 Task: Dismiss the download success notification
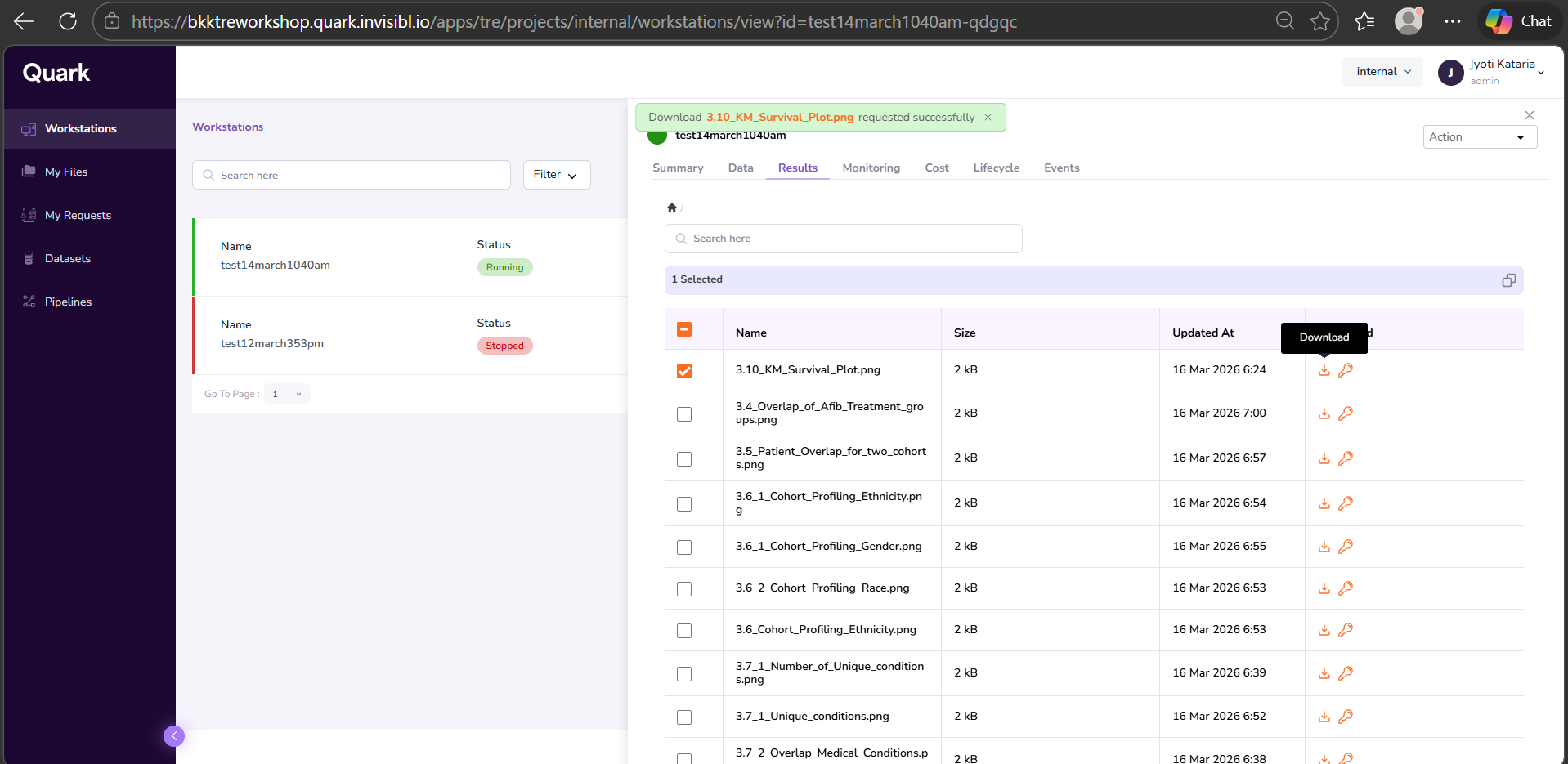tap(988, 118)
